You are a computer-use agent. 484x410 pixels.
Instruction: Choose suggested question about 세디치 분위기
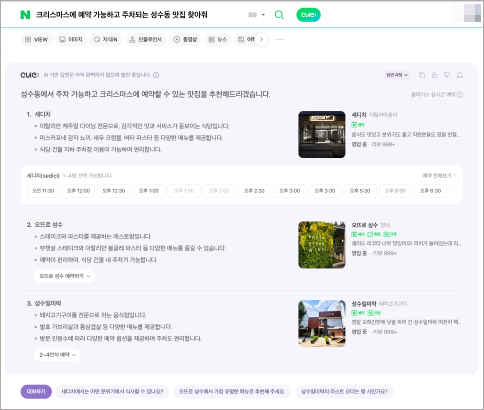(x=112, y=391)
